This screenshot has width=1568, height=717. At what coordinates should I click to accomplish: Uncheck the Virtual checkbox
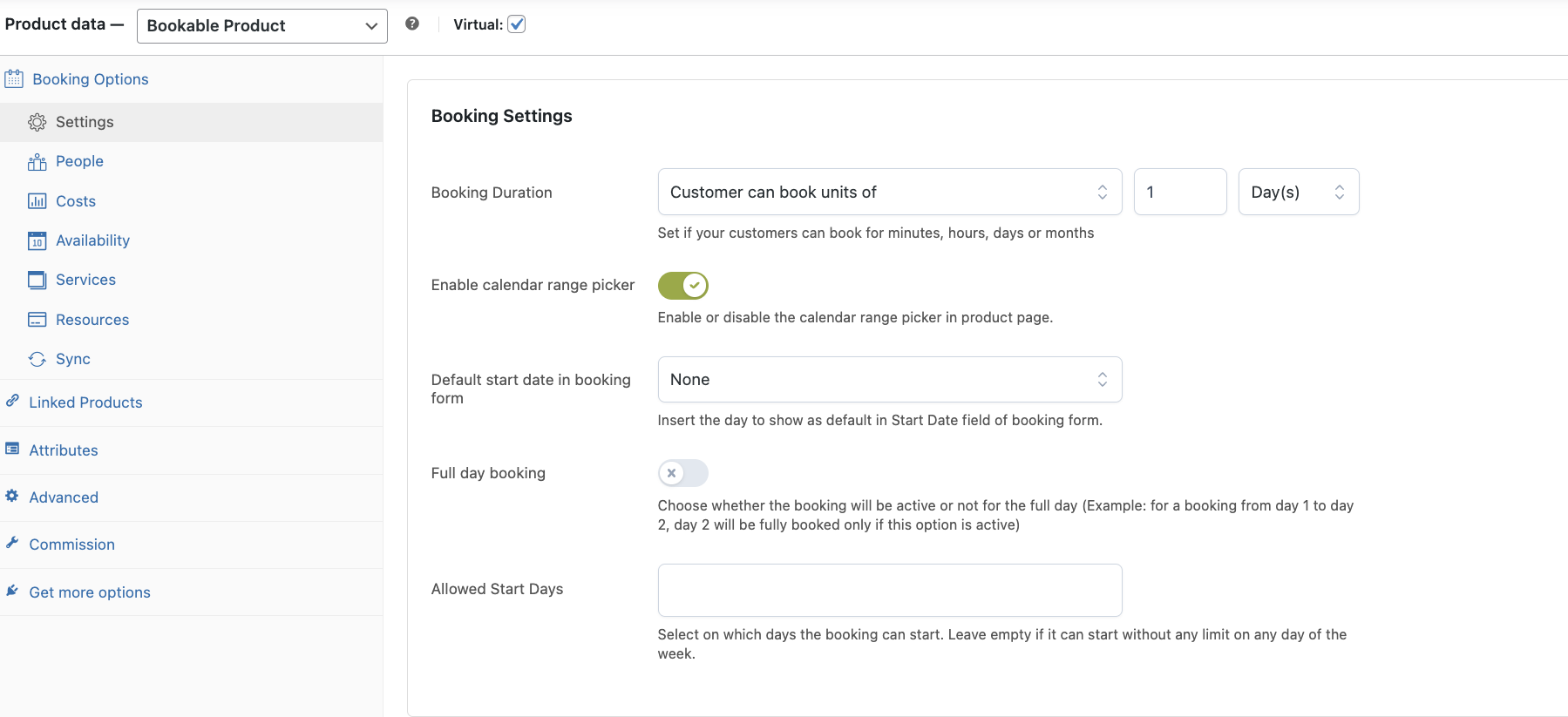[517, 24]
